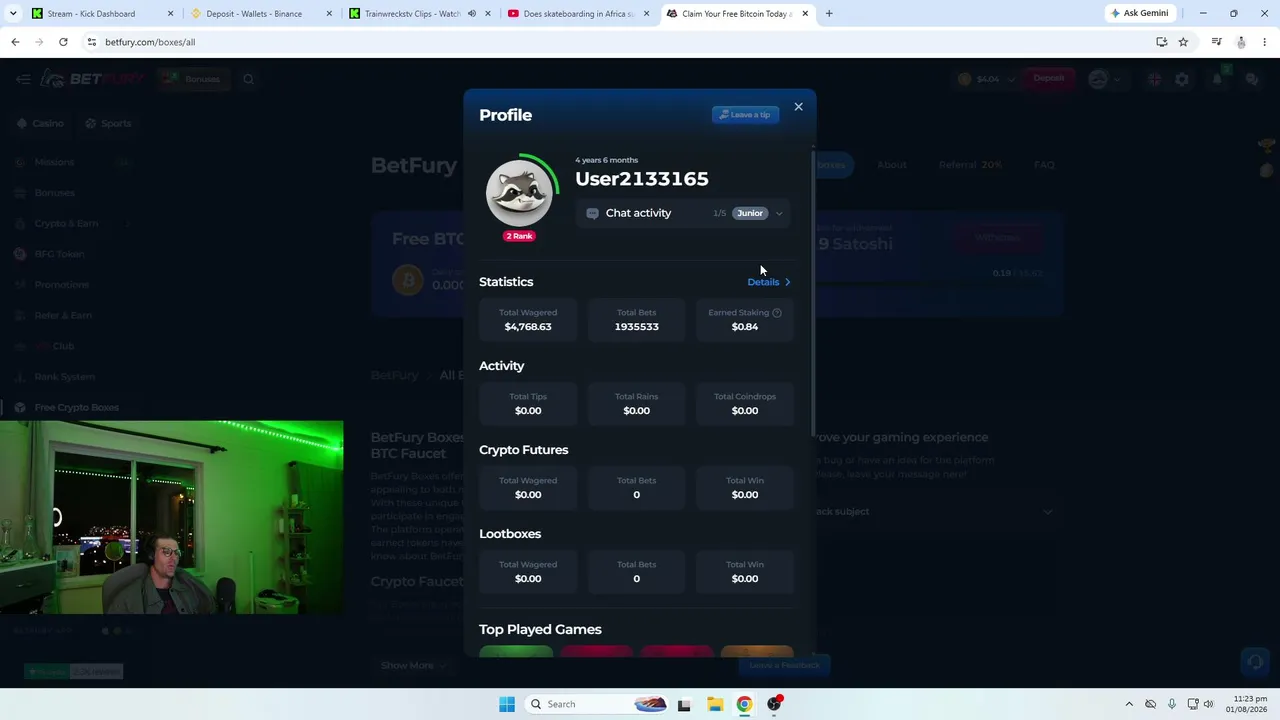Open the language flag selector
The height and width of the screenshot is (720, 1280).
(x=1155, y=79)
